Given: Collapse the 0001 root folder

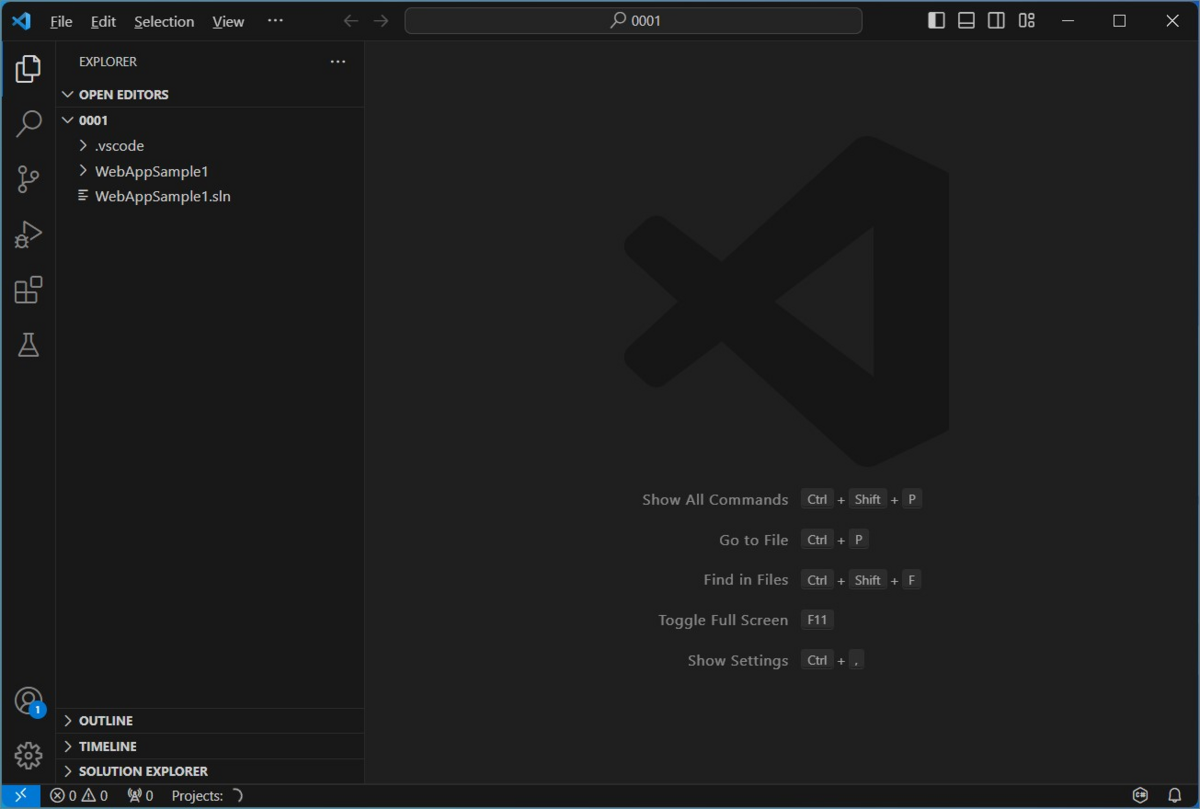Looking at the screenshot, I should coord(210,120).
